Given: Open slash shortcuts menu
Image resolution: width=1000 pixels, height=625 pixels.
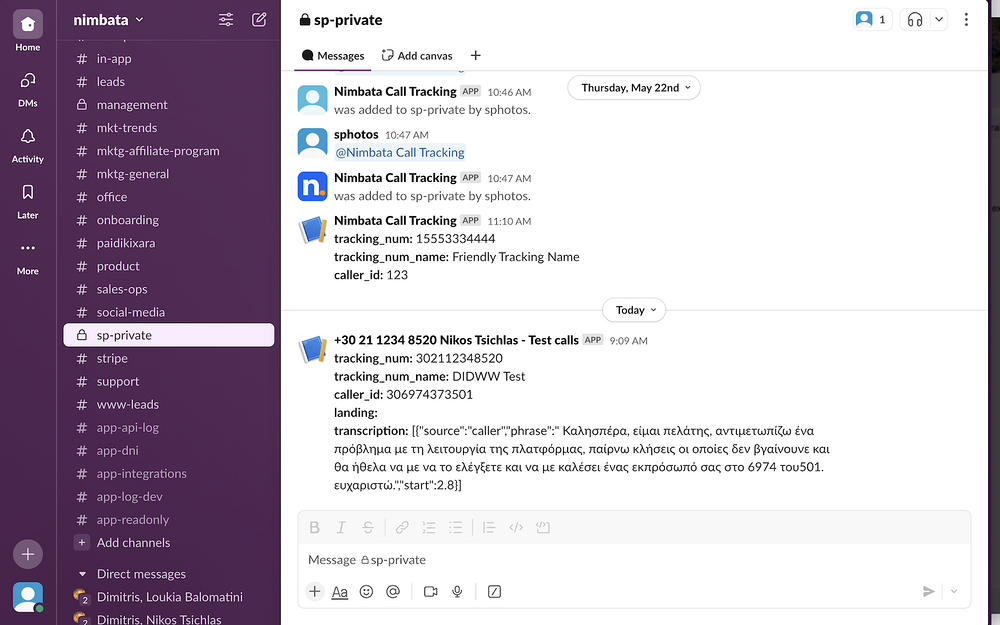Looking at the screenshot, I should point(494,592).
